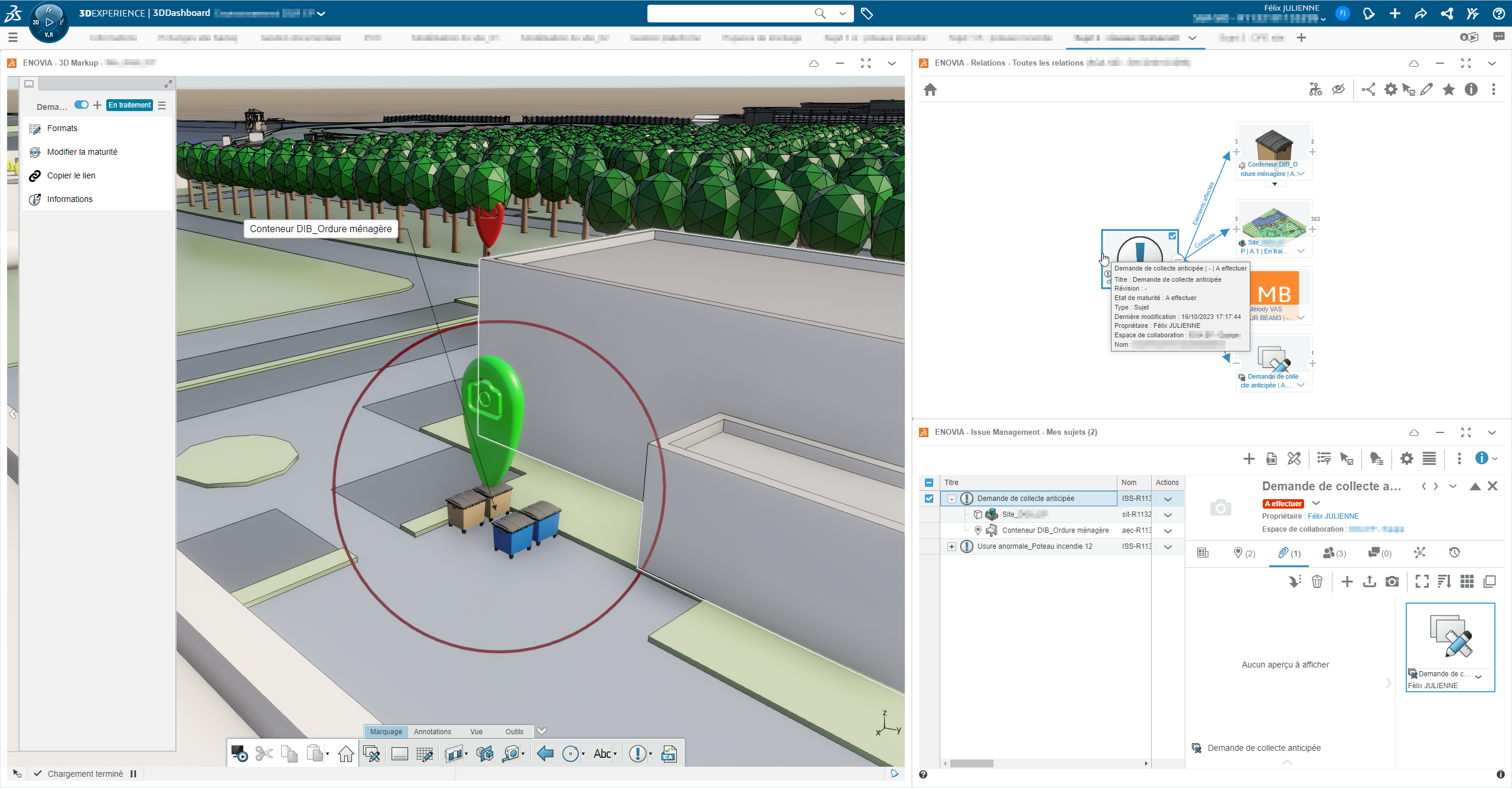This screenshot has width=1512, height=788.
Task: Expand the chevron next to markup toolbar tabs
Action: click(542, 731)
